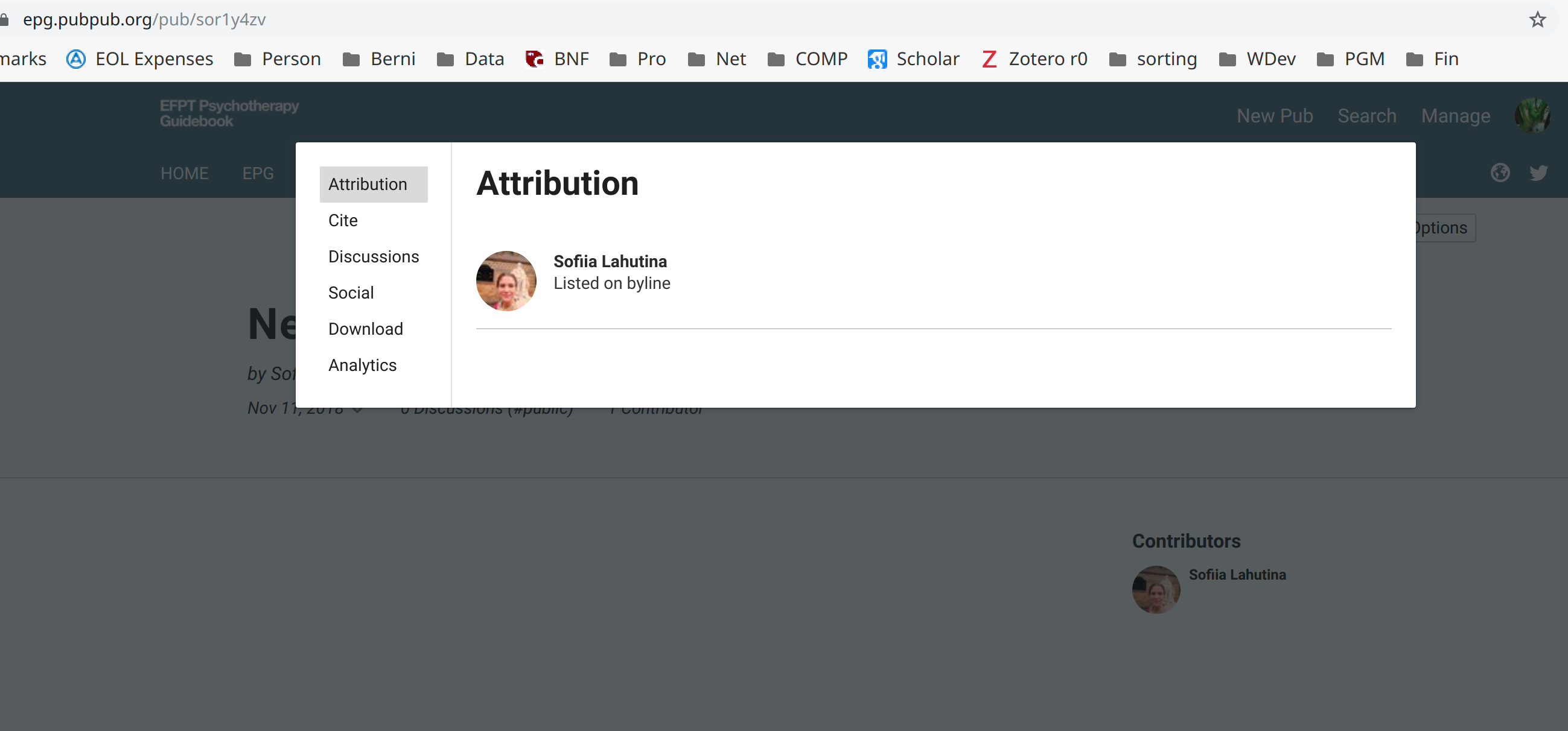Open the Discussions section in the dialog
This screenshot has width=1568, height=731.
pyautogui.click(x=373, y=256)
